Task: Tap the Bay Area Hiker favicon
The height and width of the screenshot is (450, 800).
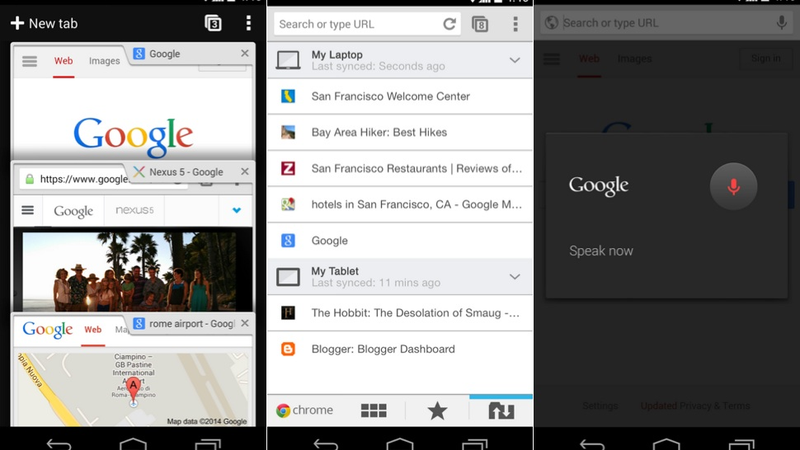Action: click(288, 132)
